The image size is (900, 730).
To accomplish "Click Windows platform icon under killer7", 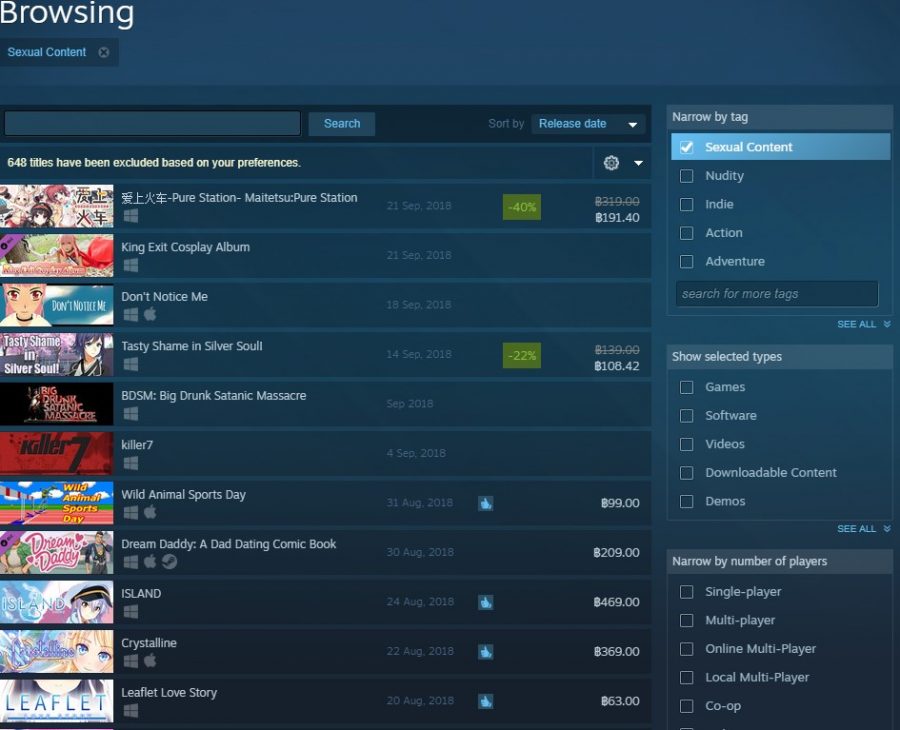I will pyautogui.click(x=130, y=463).
